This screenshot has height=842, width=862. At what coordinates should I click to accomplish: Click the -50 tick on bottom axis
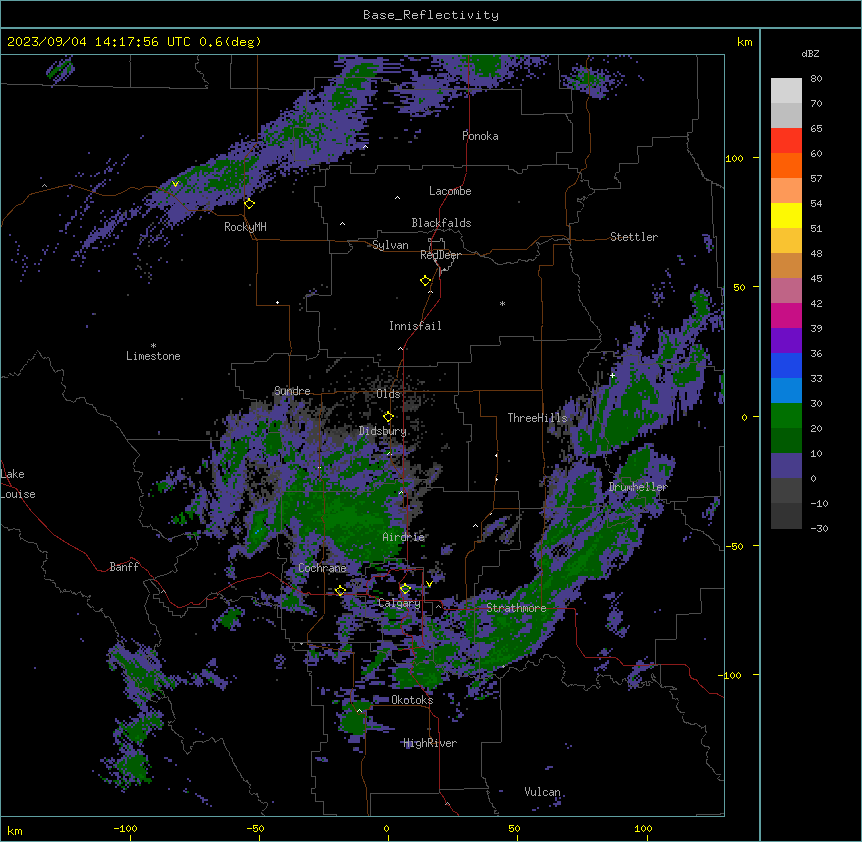coord(255,828)
